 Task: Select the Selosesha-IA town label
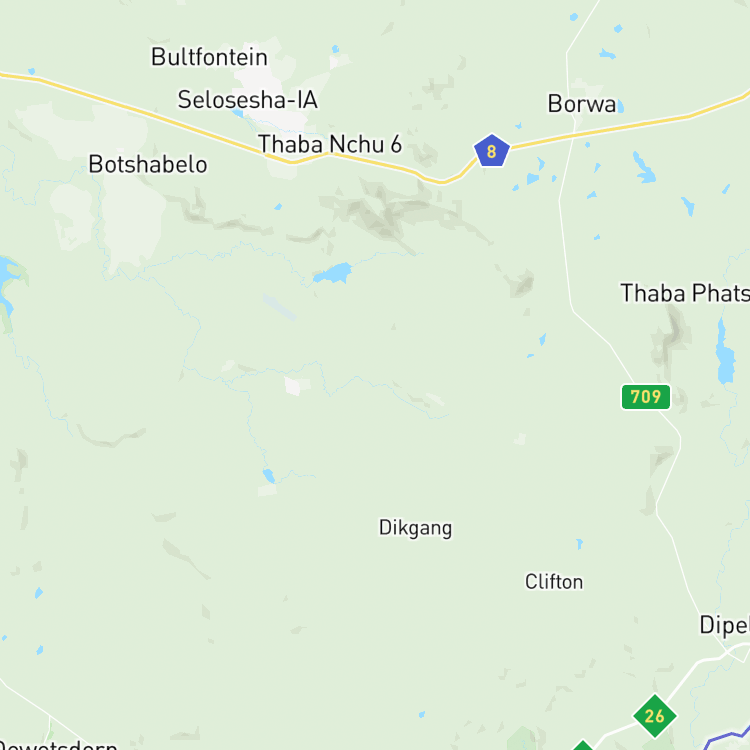pyautogui.click(x=248, y=100)
